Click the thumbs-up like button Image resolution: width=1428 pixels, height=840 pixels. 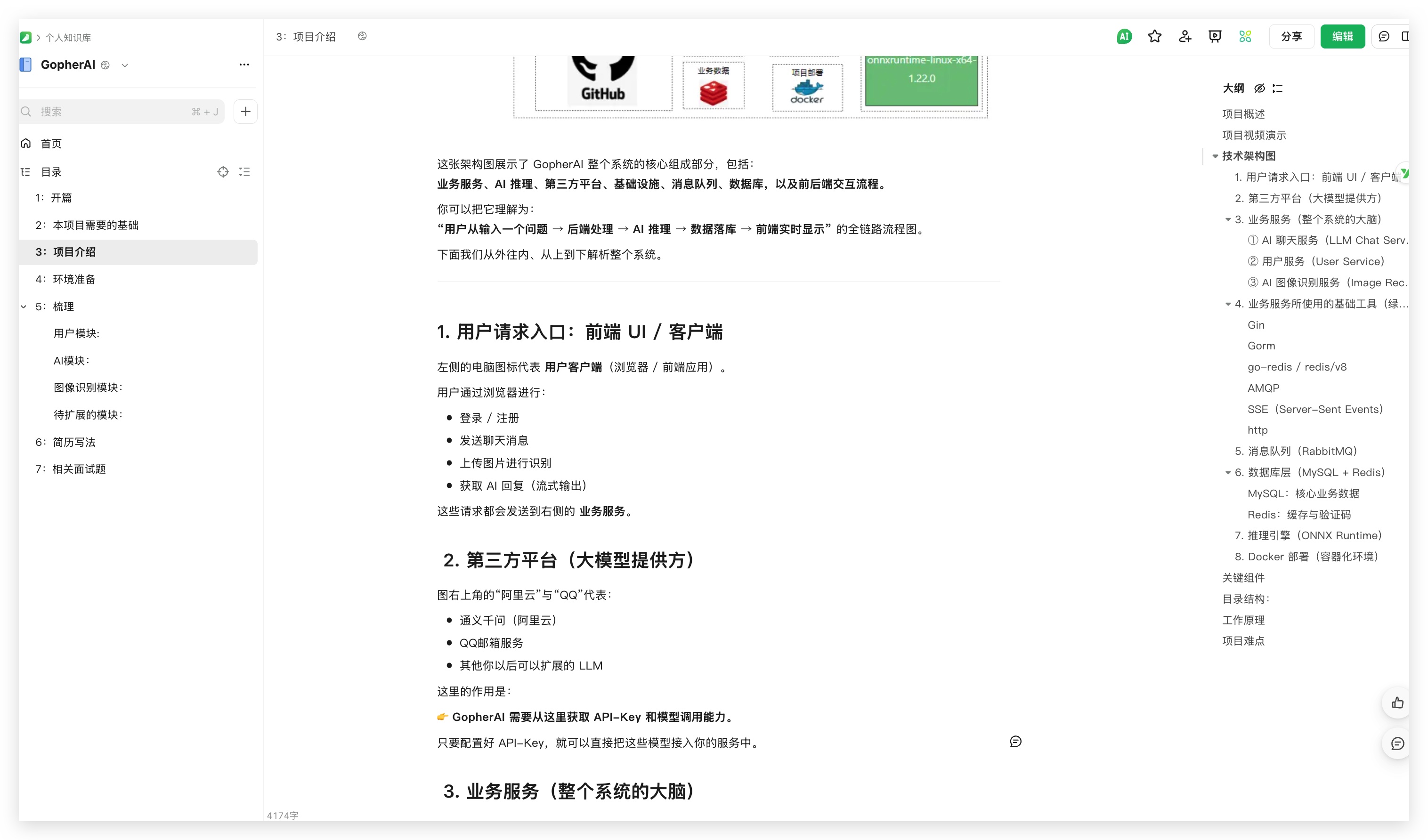pos(1397,703)
